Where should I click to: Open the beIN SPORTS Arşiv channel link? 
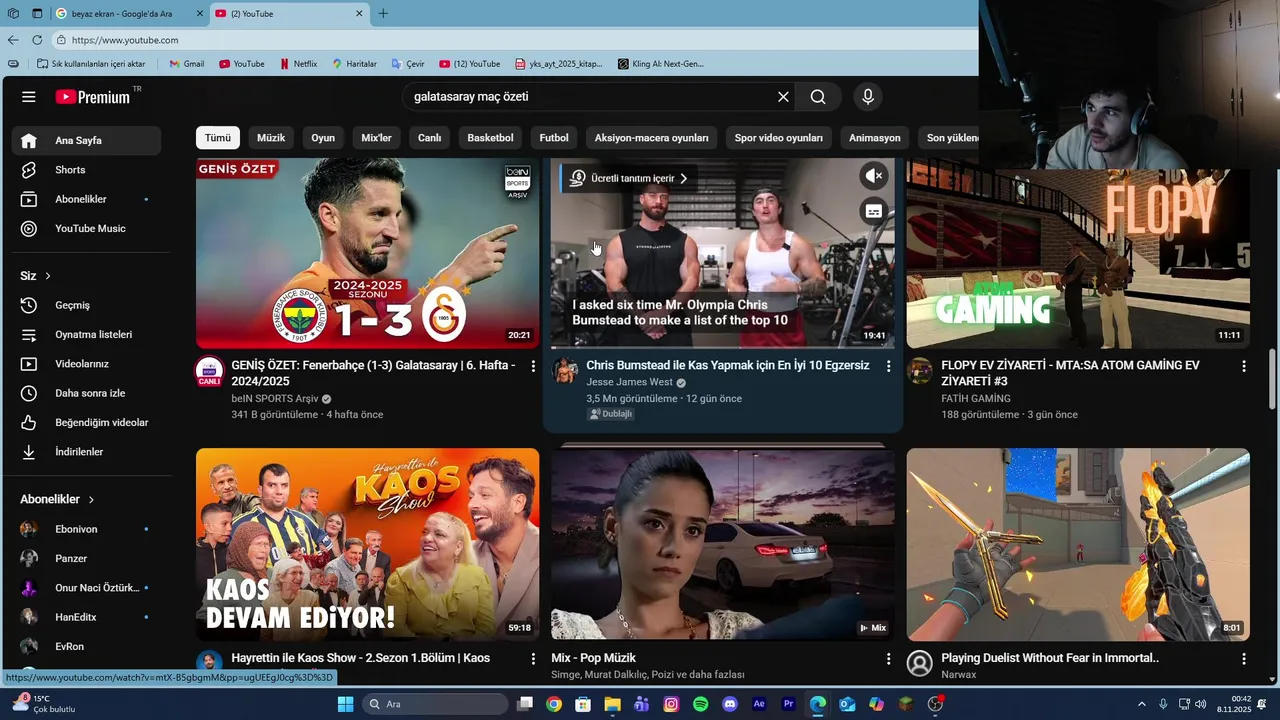[274, 399]
